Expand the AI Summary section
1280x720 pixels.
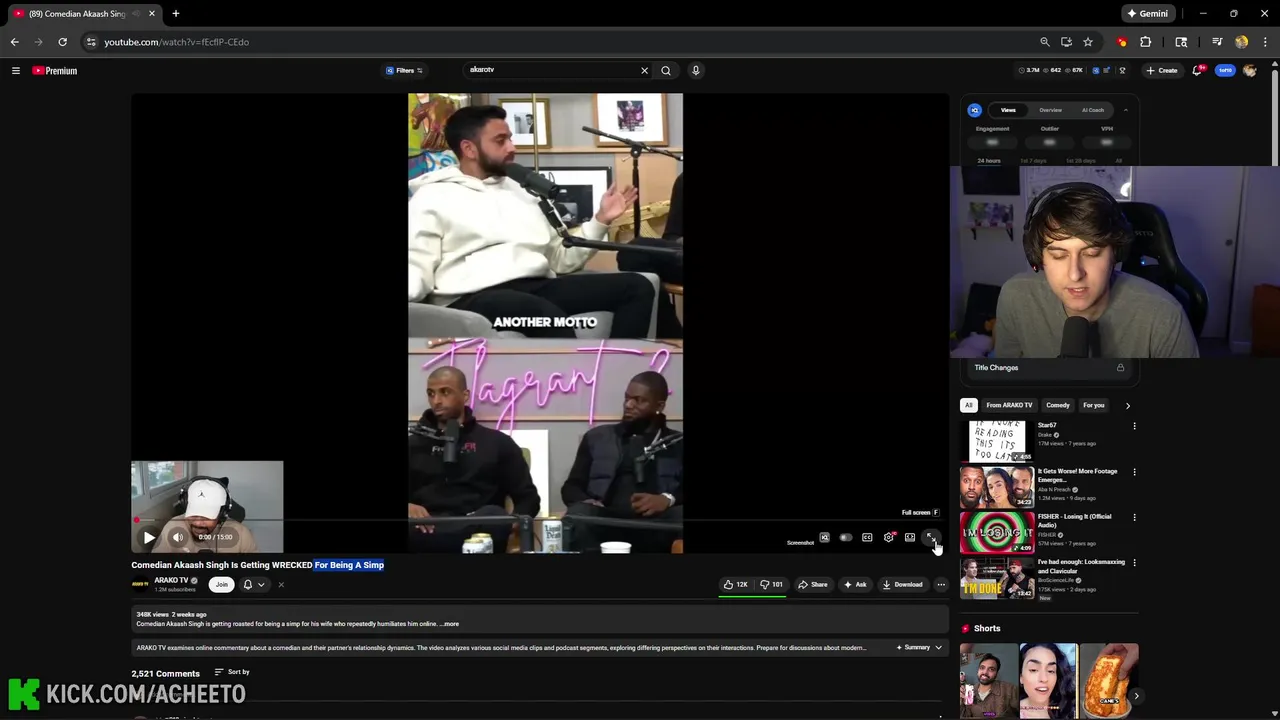pyautogui.click(x=919, y=647)
